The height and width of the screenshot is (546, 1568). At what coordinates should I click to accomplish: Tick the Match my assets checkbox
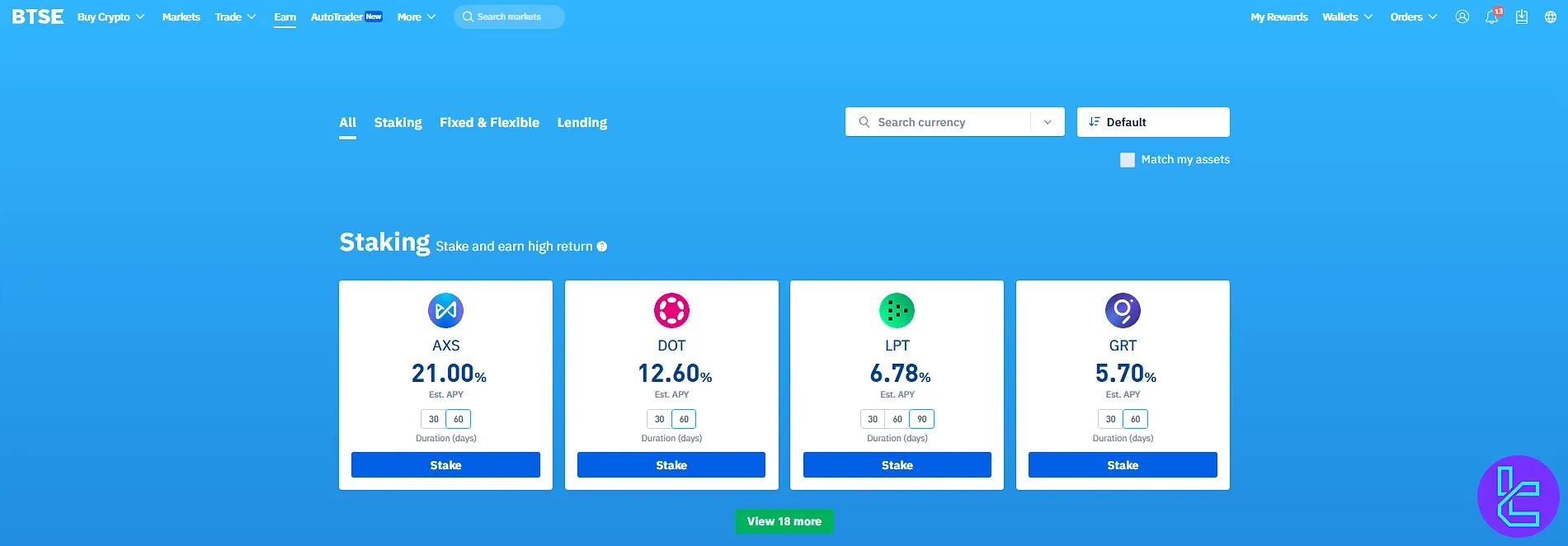click(x=1128, y=160)
